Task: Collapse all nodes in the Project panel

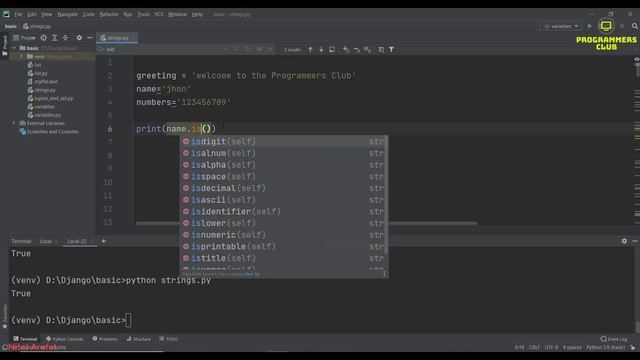Action: pyautogui.click(x=65, y=38)
